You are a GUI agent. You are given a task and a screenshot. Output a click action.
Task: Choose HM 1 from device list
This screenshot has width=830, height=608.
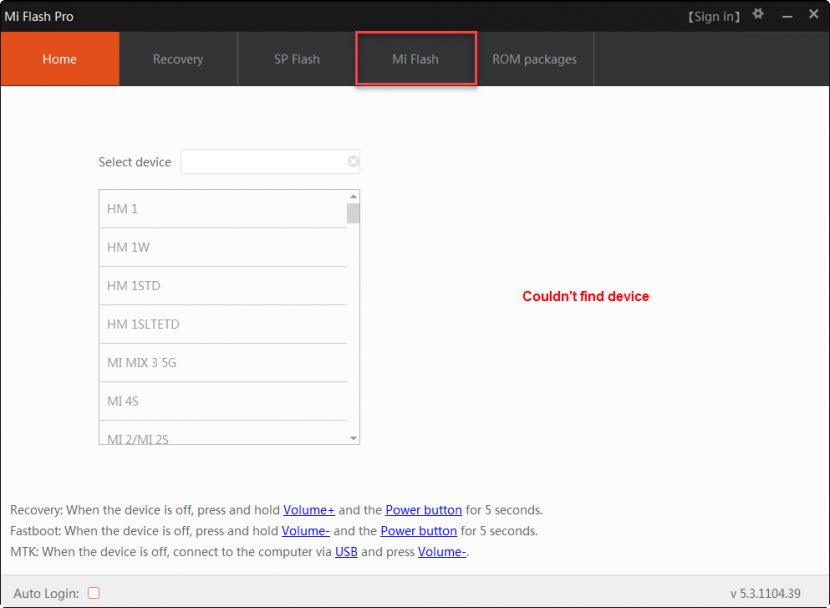coord(222,209)
